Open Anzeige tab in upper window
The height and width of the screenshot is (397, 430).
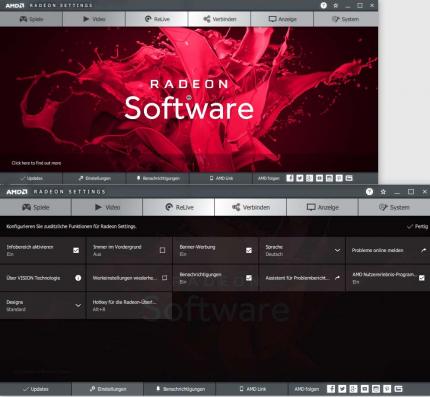click(x=282, y=19)
